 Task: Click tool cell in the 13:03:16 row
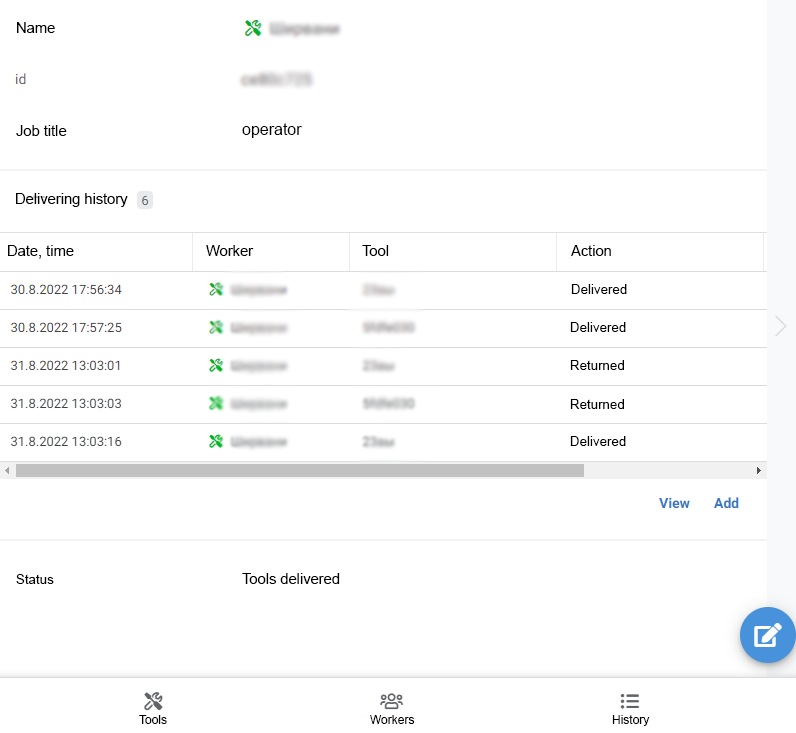pos(379,442)
